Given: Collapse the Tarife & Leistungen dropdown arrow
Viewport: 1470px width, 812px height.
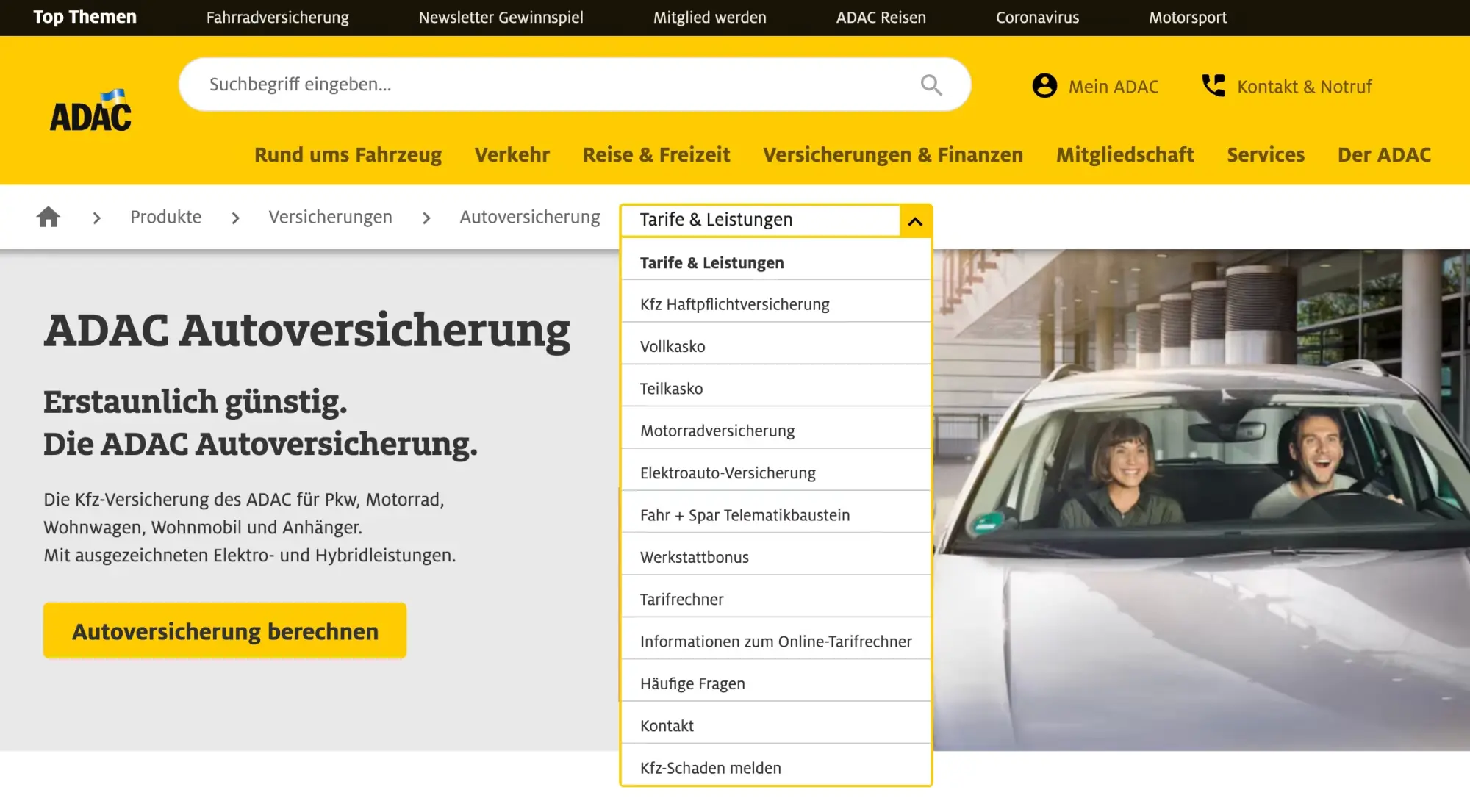Looking at the screenshot, I should (915, 221).
